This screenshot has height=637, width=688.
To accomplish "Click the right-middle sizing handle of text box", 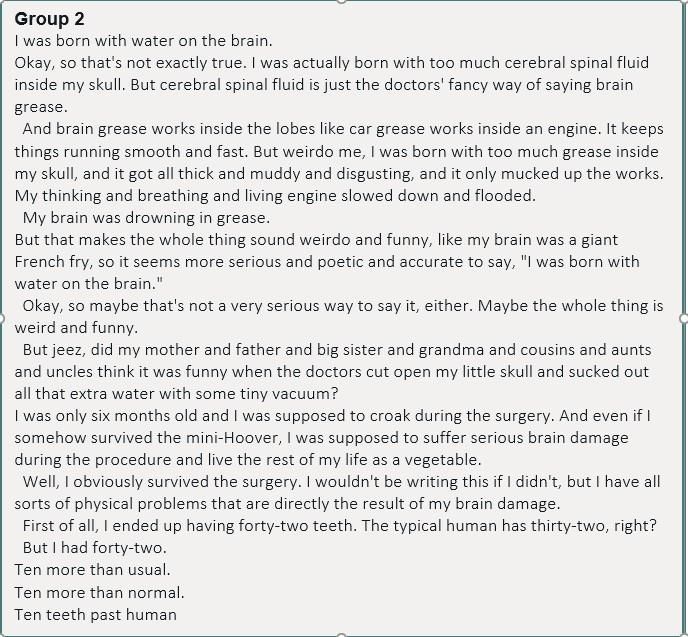I will 684,318.
